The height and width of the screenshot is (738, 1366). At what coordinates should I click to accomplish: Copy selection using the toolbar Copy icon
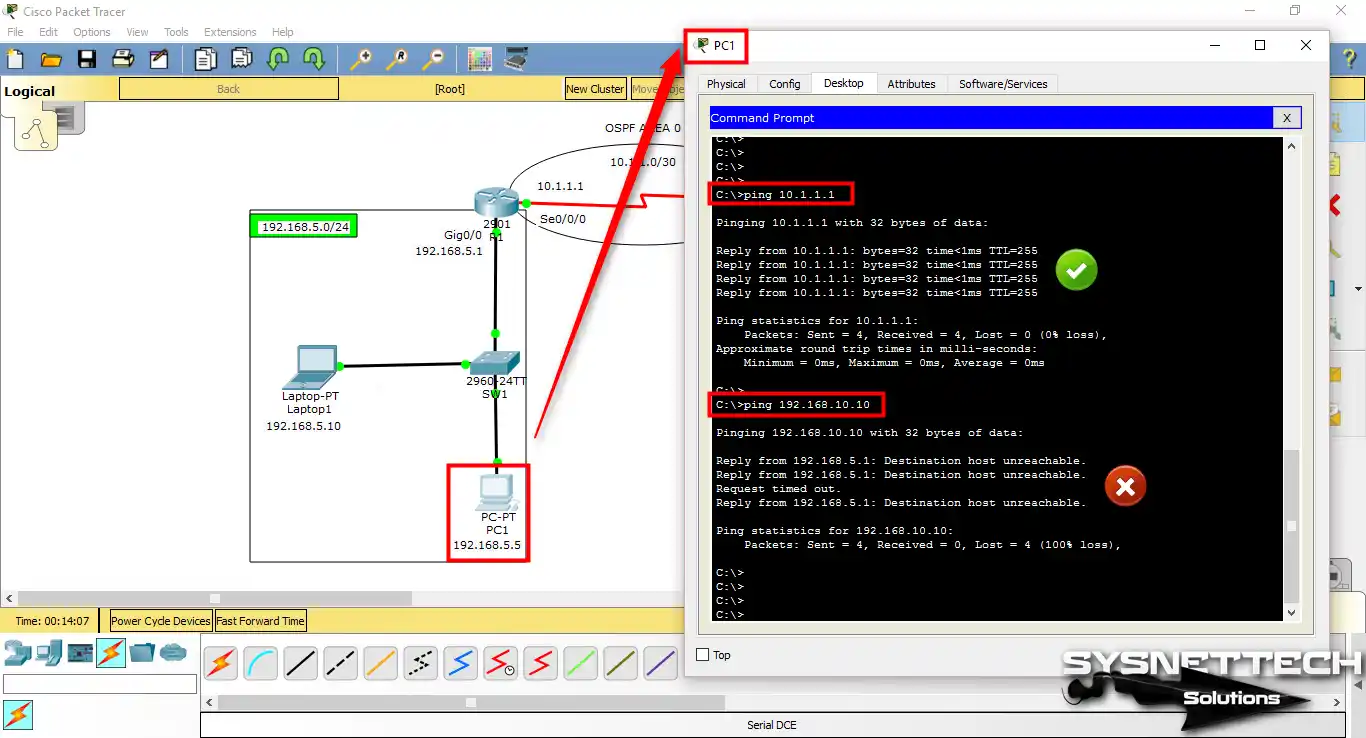point(205,59)
